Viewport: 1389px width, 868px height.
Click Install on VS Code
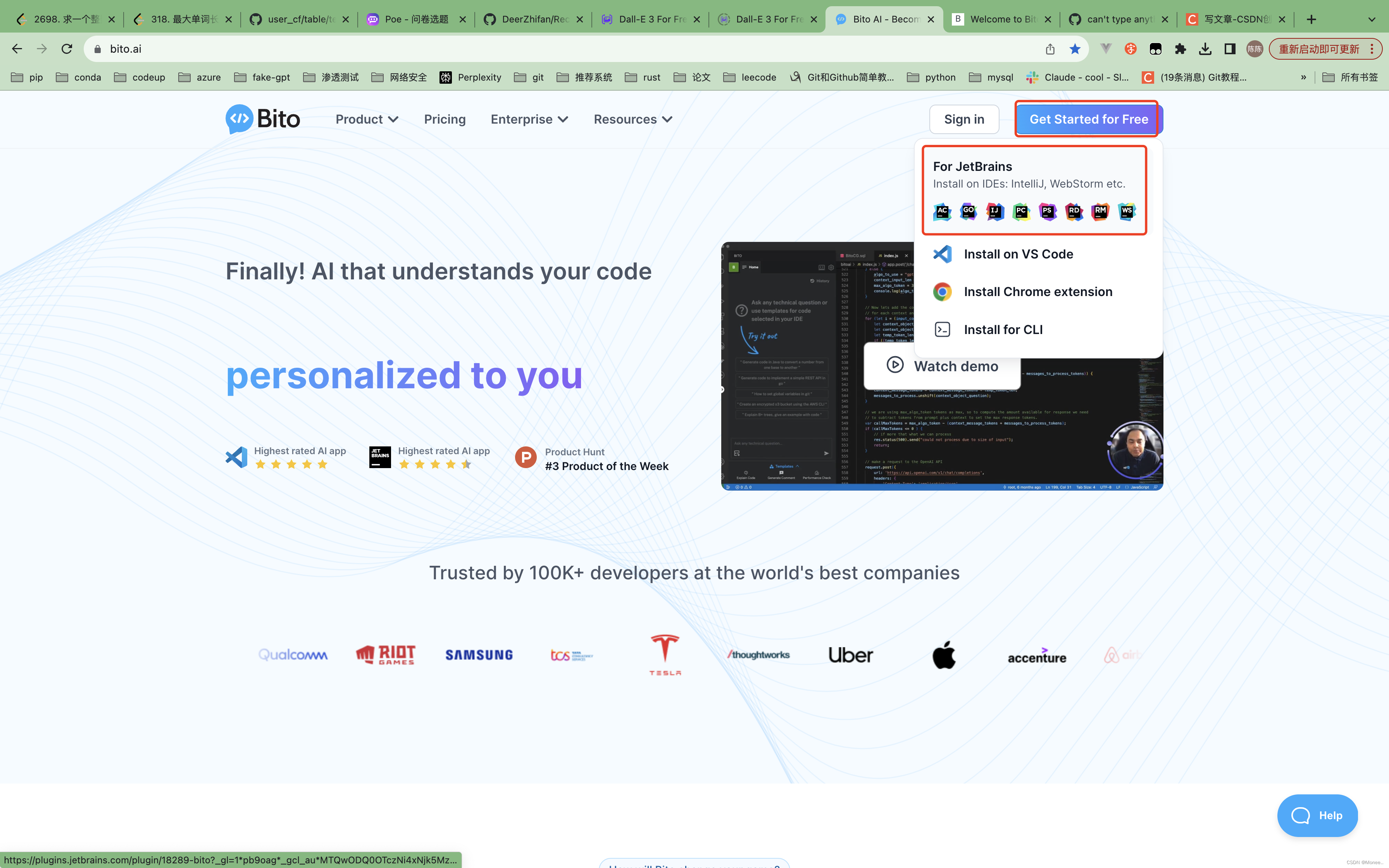1018,254
